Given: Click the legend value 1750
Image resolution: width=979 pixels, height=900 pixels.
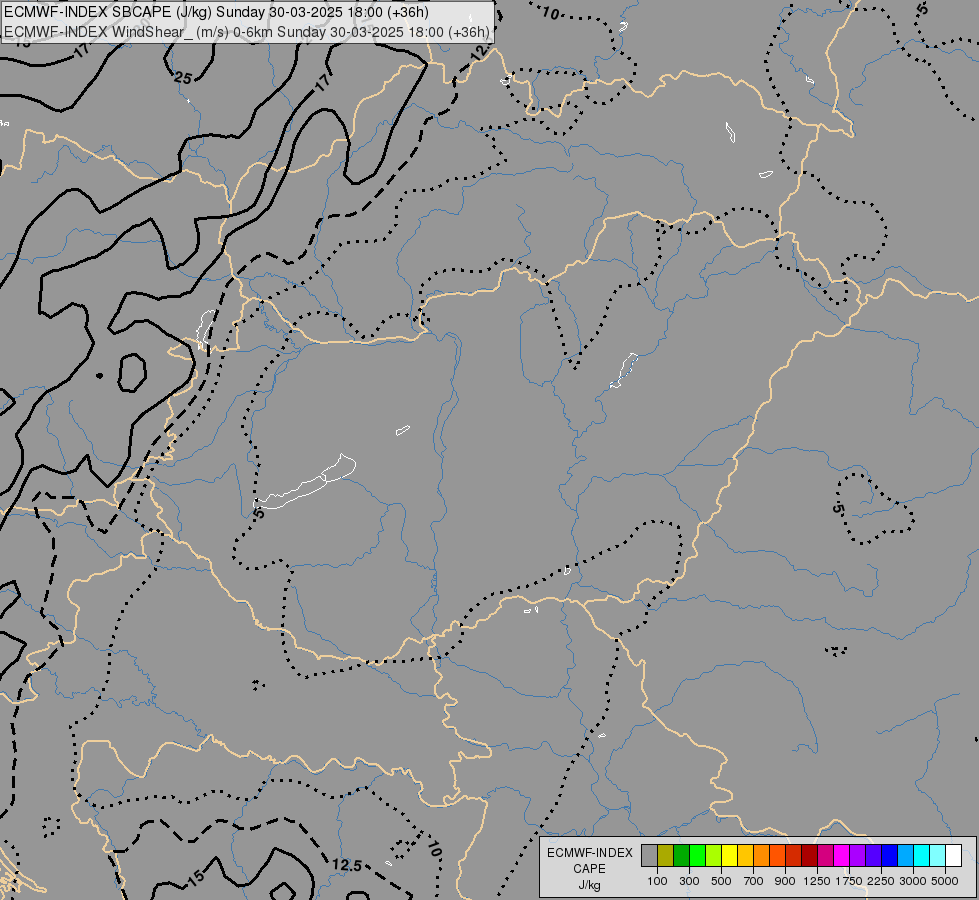Looking at the screenshot, I should [x=849, y=881].
